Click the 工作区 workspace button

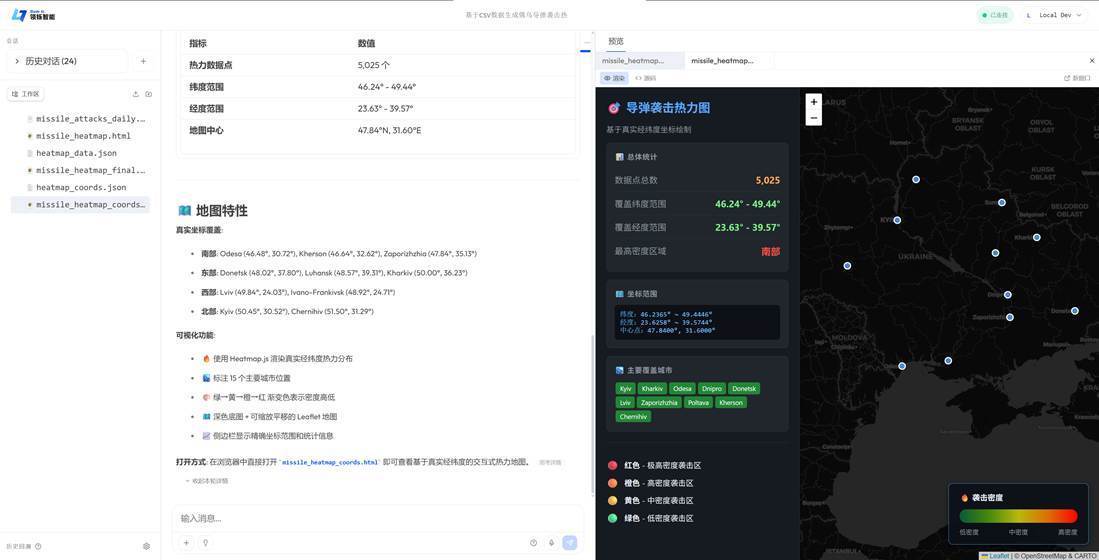(x=25, y=94)
